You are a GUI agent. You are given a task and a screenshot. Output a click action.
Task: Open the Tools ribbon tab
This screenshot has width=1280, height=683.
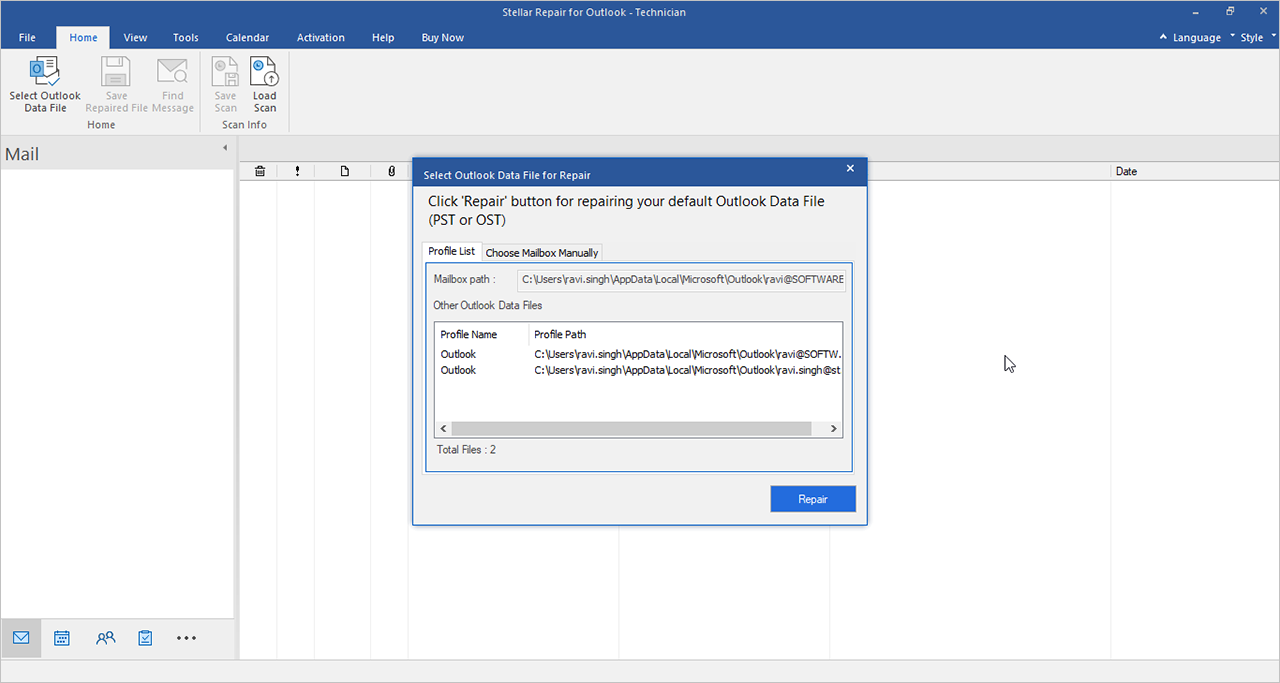pos(186,38)
